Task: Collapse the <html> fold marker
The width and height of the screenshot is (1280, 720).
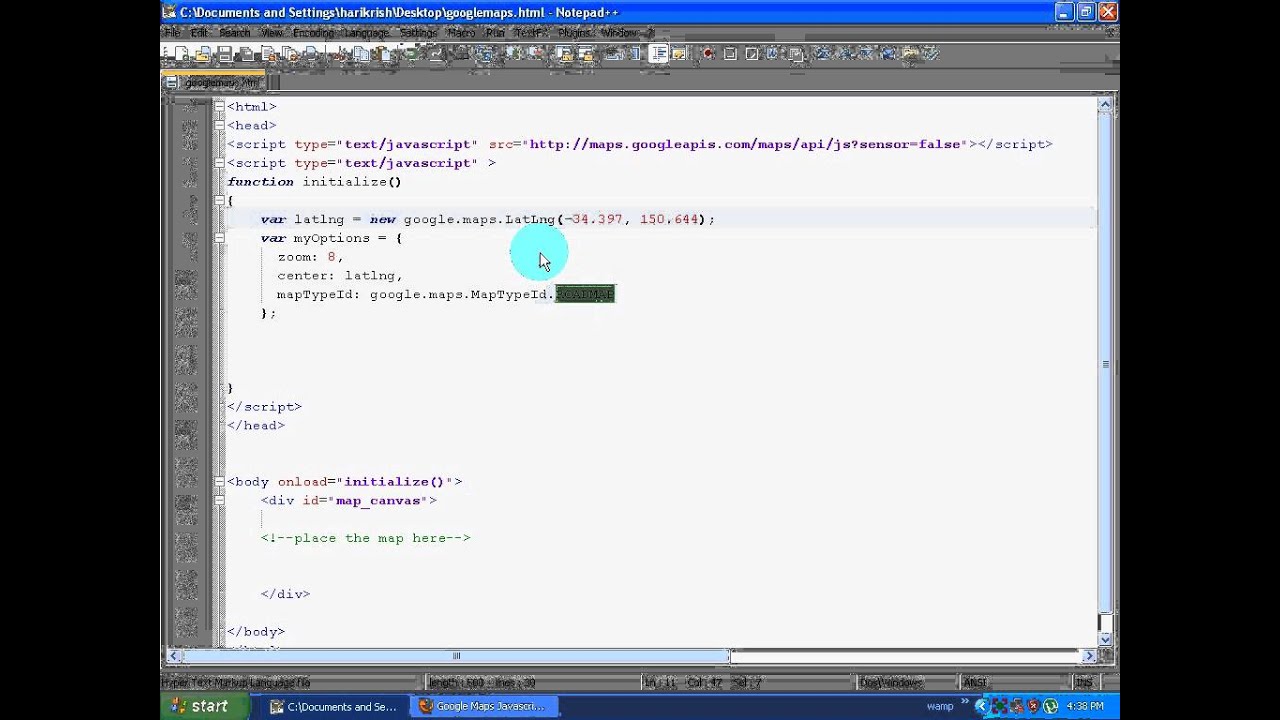Action: coord(219,106)
